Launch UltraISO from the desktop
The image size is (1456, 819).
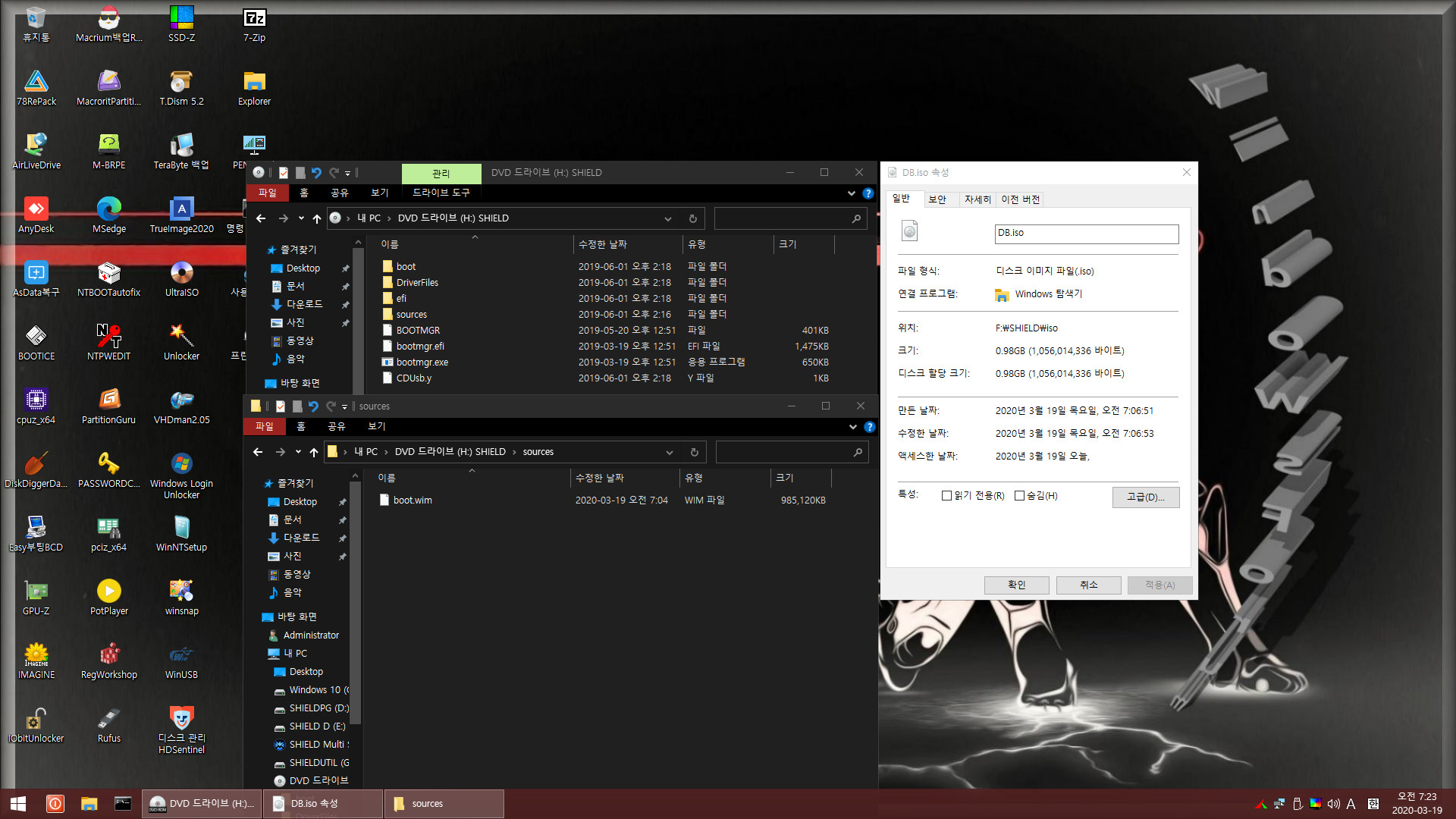click(181, 279)
